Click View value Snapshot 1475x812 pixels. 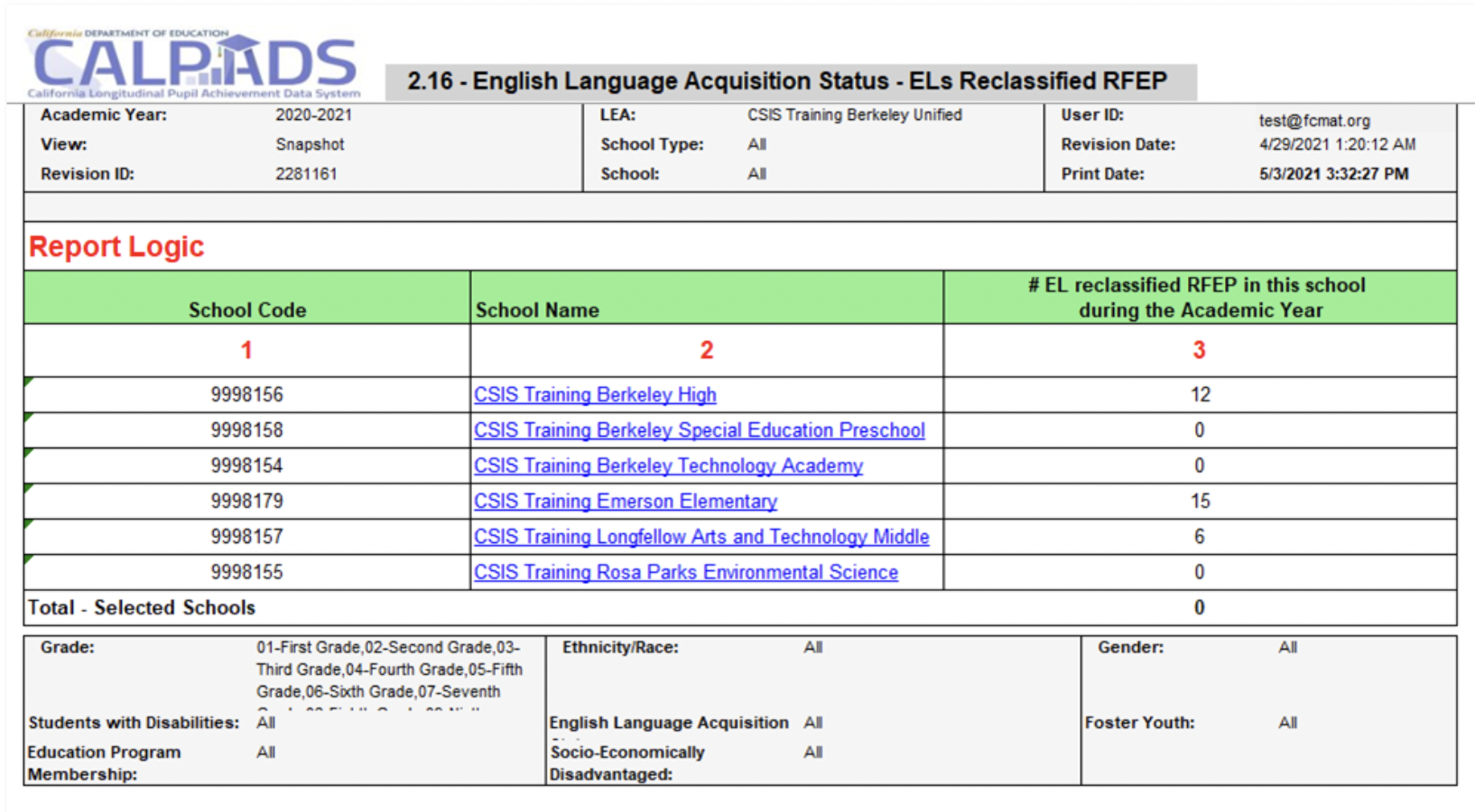(310, 144)
